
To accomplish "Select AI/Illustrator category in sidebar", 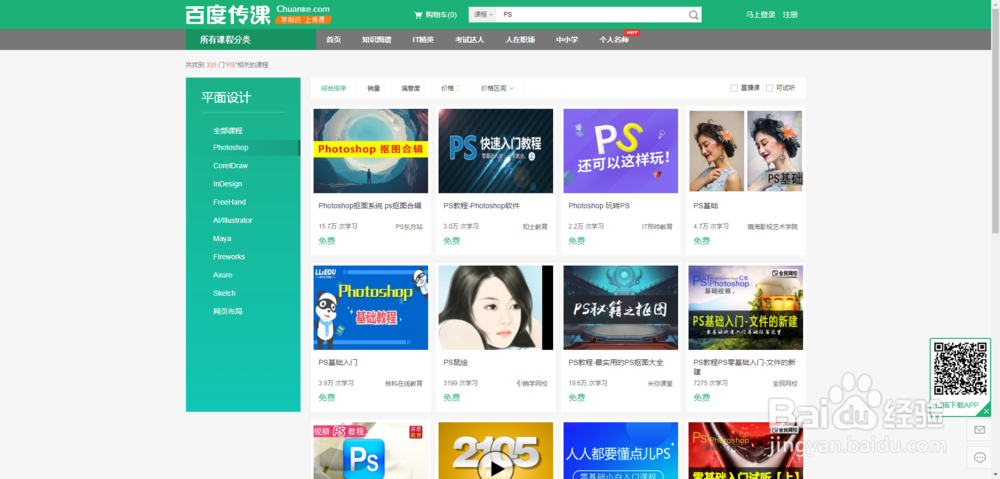I will 233,220.
